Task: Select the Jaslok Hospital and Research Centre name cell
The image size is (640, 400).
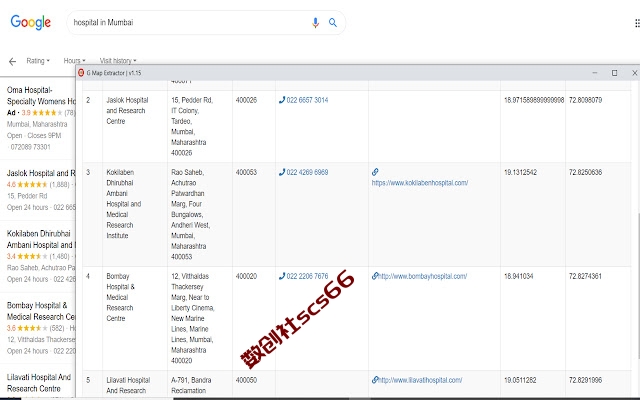Action: (135, 127)
